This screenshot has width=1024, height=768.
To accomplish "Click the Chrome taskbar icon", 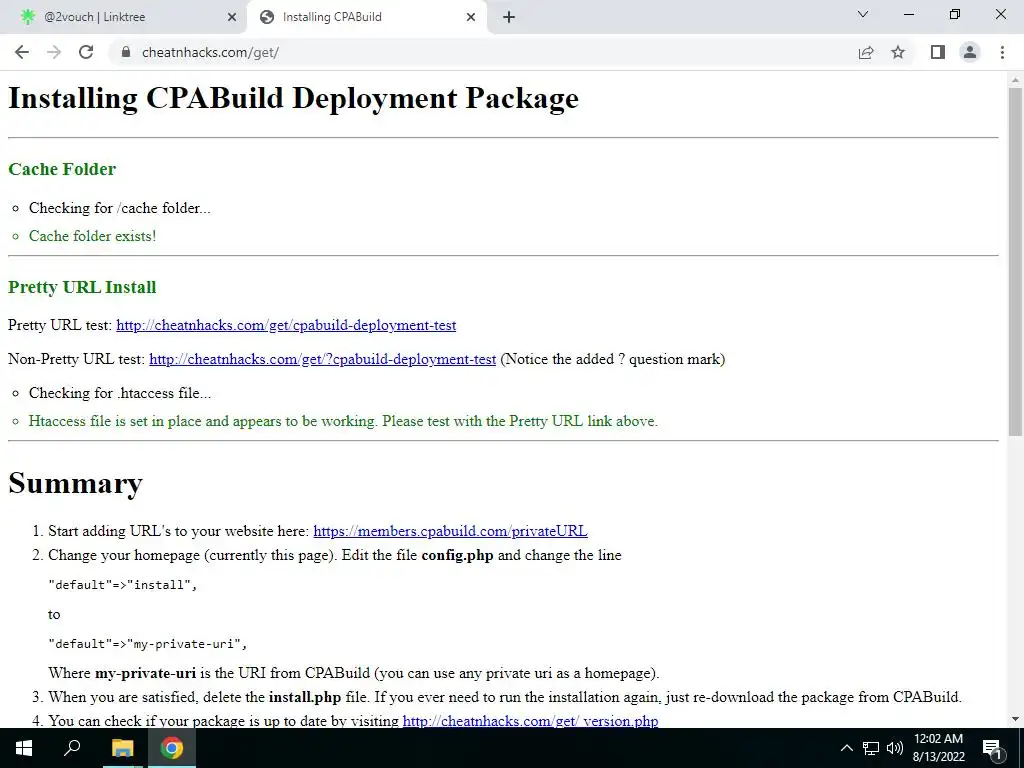I will [x=172, y=748].
